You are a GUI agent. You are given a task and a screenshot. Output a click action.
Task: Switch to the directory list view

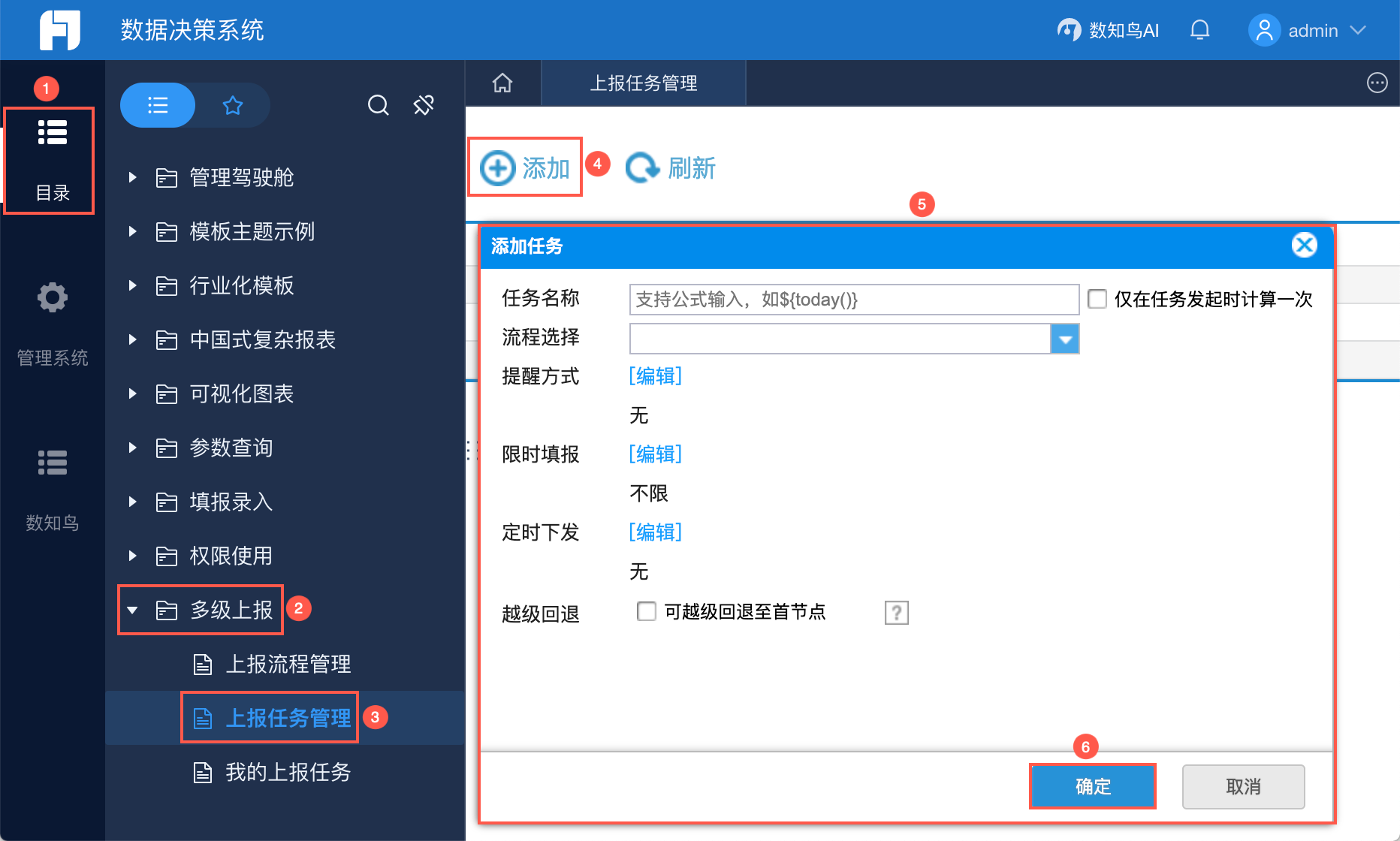tap(158, 105)
